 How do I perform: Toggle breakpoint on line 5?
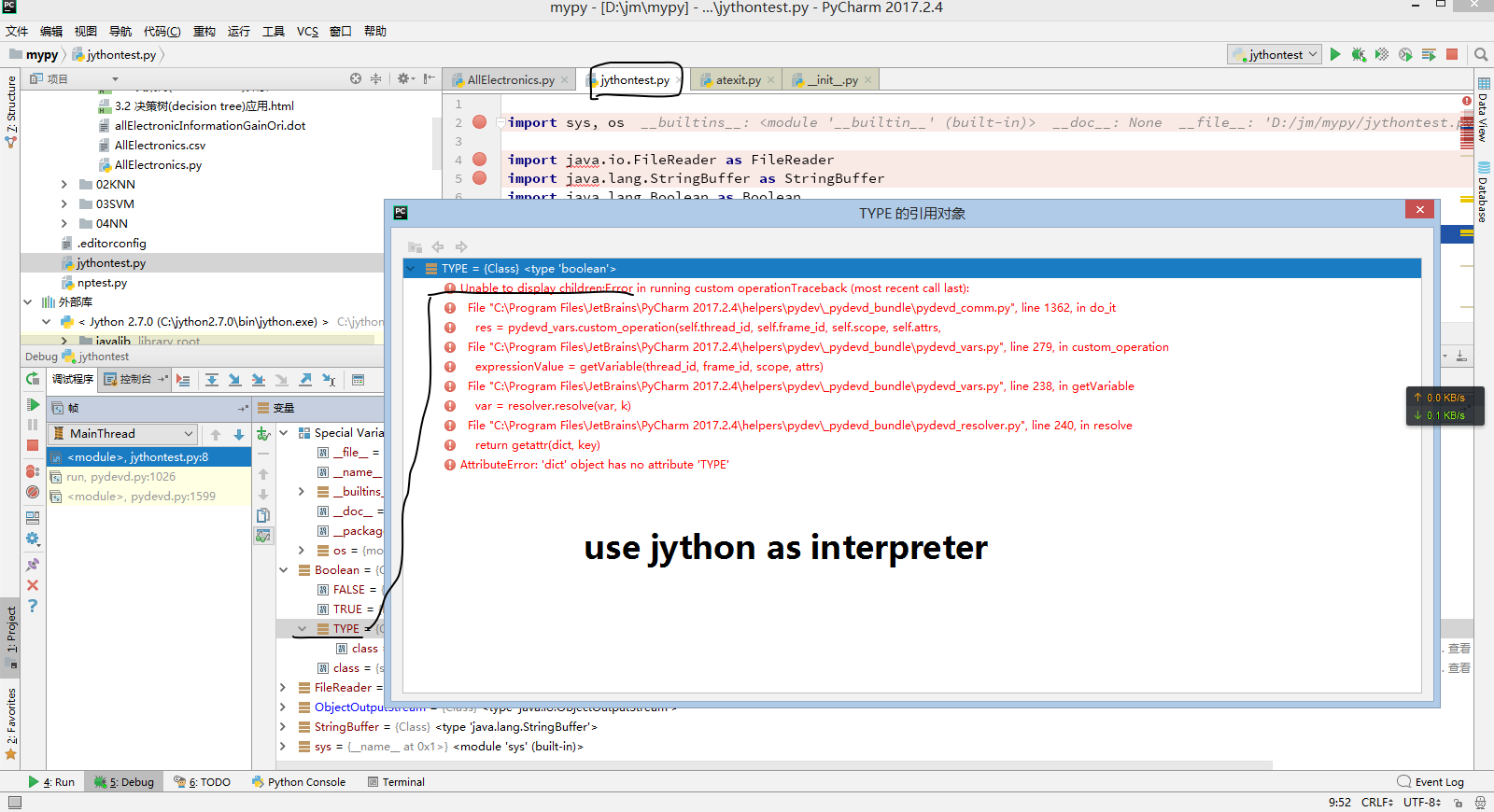pyautogui.click(x=480, y=178)
